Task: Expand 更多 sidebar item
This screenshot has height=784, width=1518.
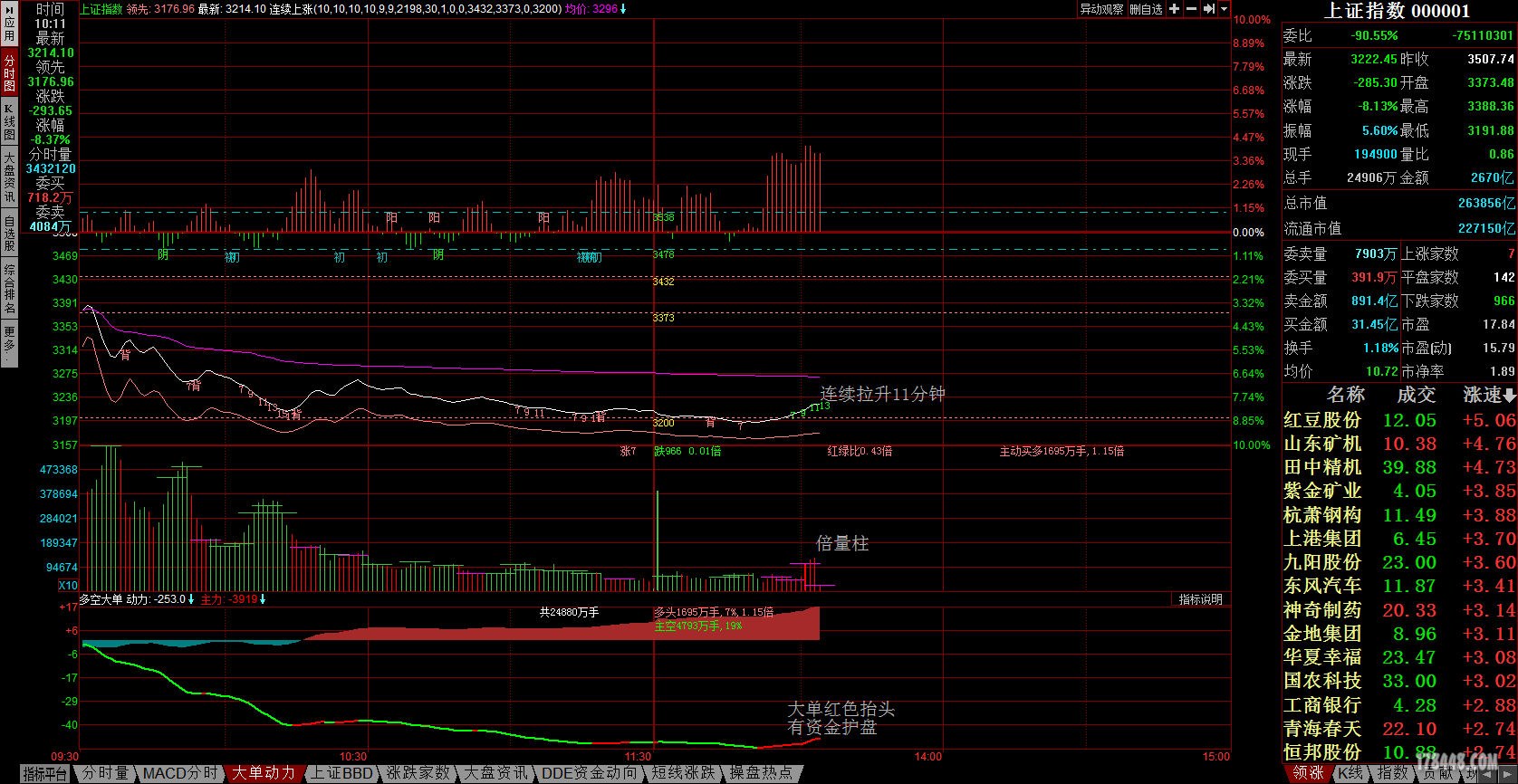Action: pyautogui.click(x=9, y=342)
